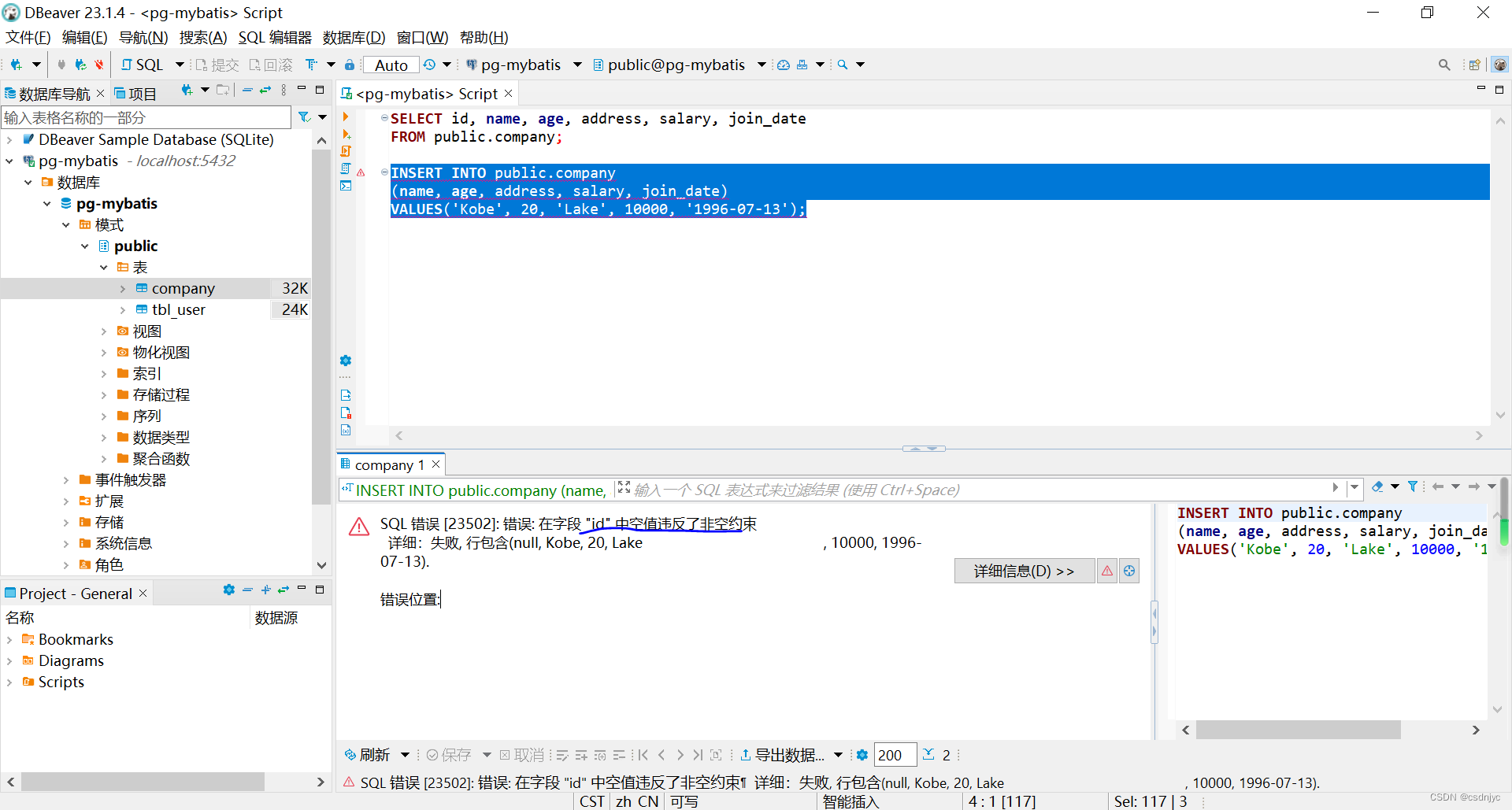Execute SQL statement with orange arrow icon
1512x810 pixels.
[346, 117]
